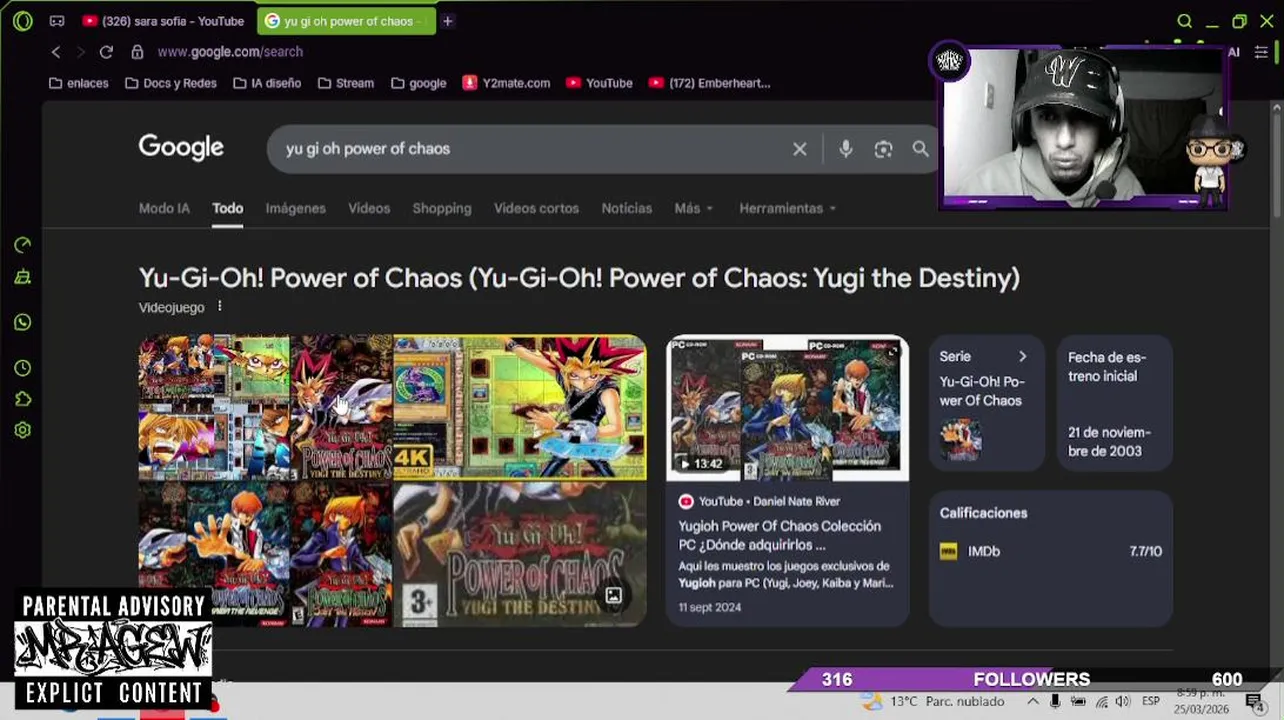
Task: Switch to Noticias results tab
Action: click(x=626, y=208)
